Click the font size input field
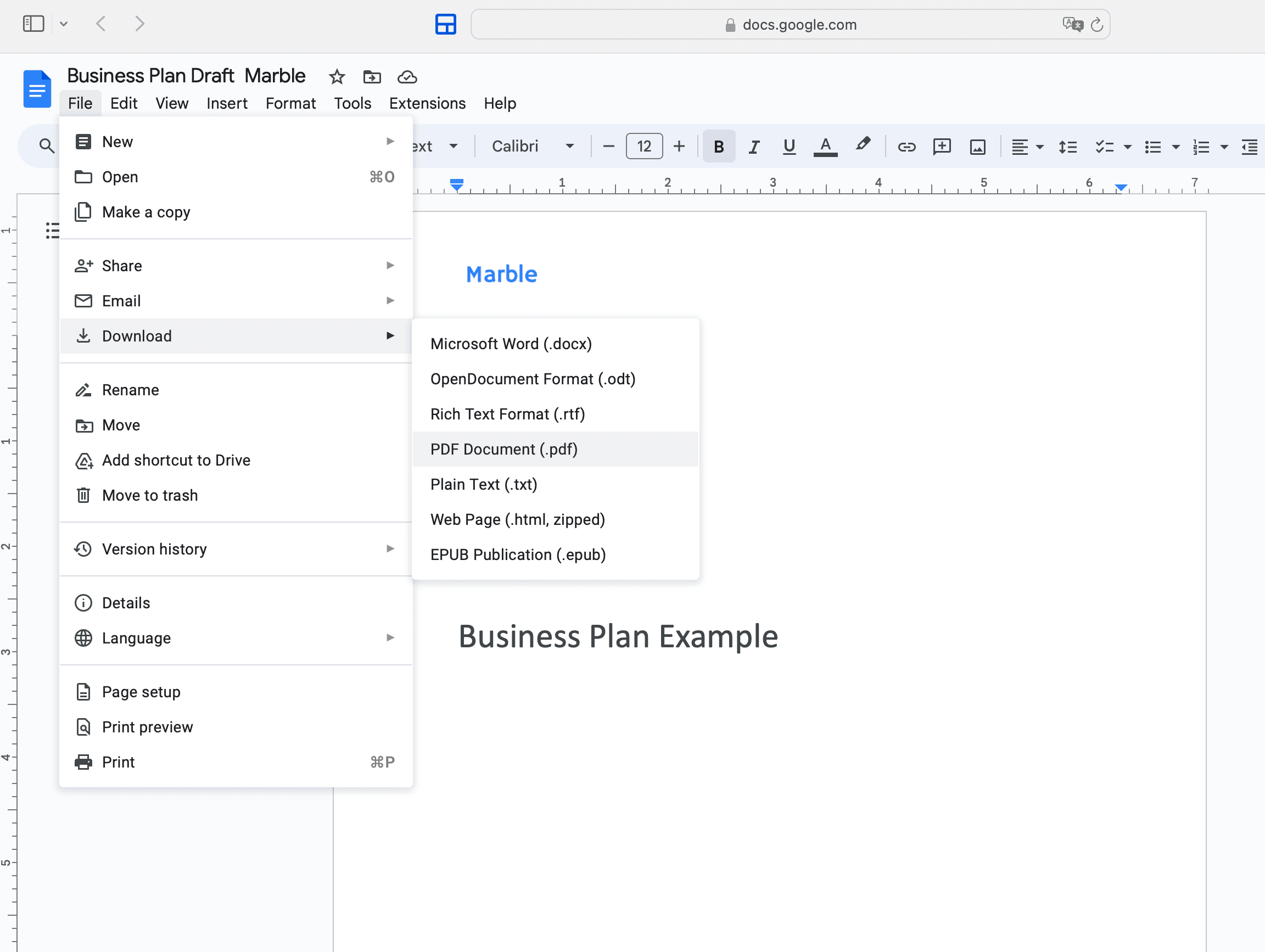The height and width of the screenshot is (952, 1265). click(644, 146)
